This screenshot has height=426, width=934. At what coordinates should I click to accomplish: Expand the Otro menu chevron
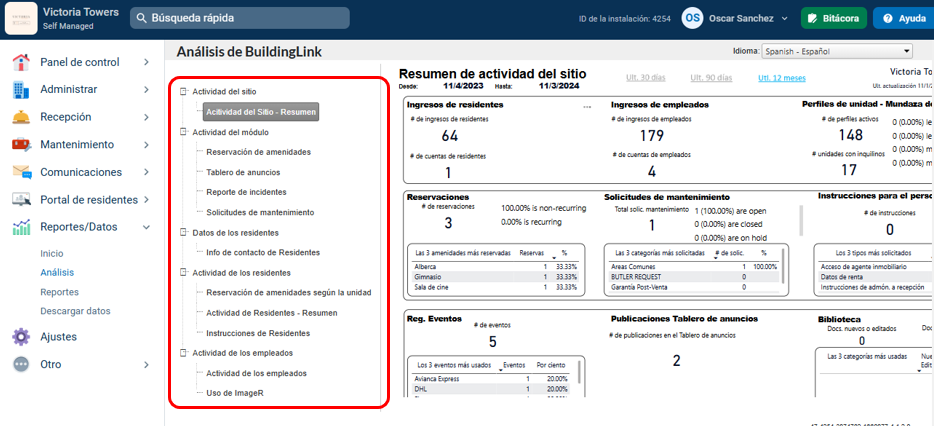tap(147, 364)
